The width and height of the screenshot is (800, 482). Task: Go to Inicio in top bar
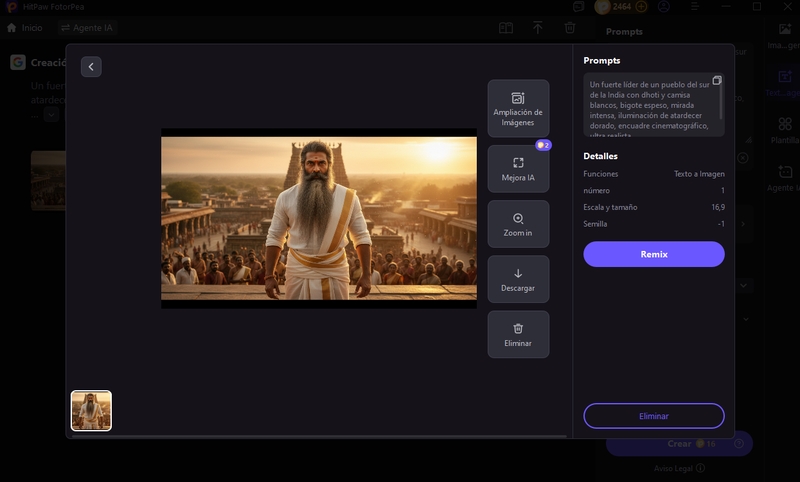coord(24,28)
